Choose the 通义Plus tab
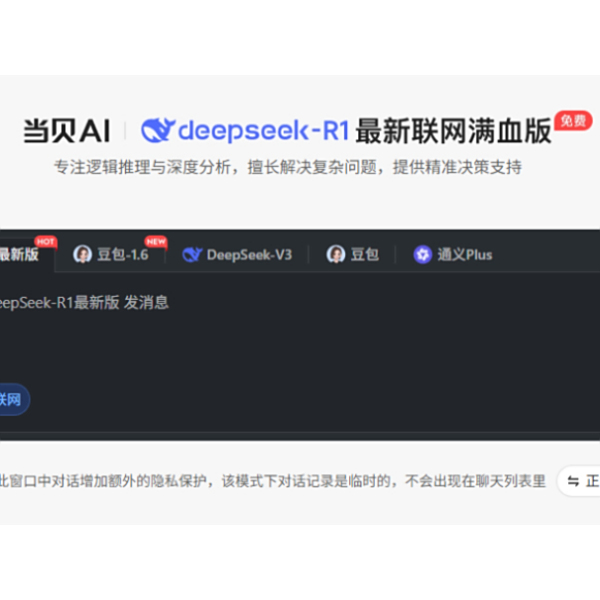The width and height of the screenshot is (600, 600). pyautogui.click(x=453, y=254)
